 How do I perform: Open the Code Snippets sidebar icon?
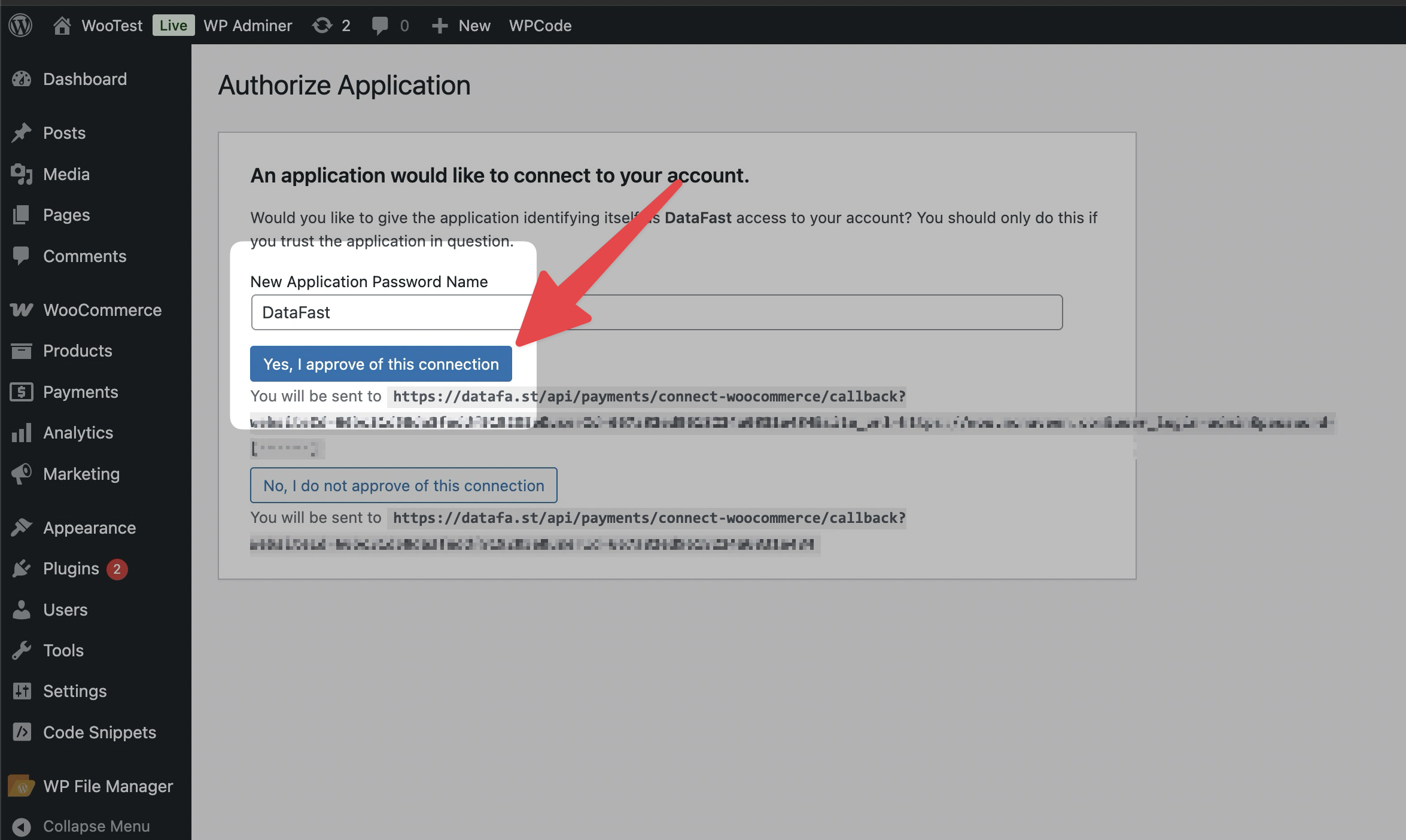tap(22, 732)
